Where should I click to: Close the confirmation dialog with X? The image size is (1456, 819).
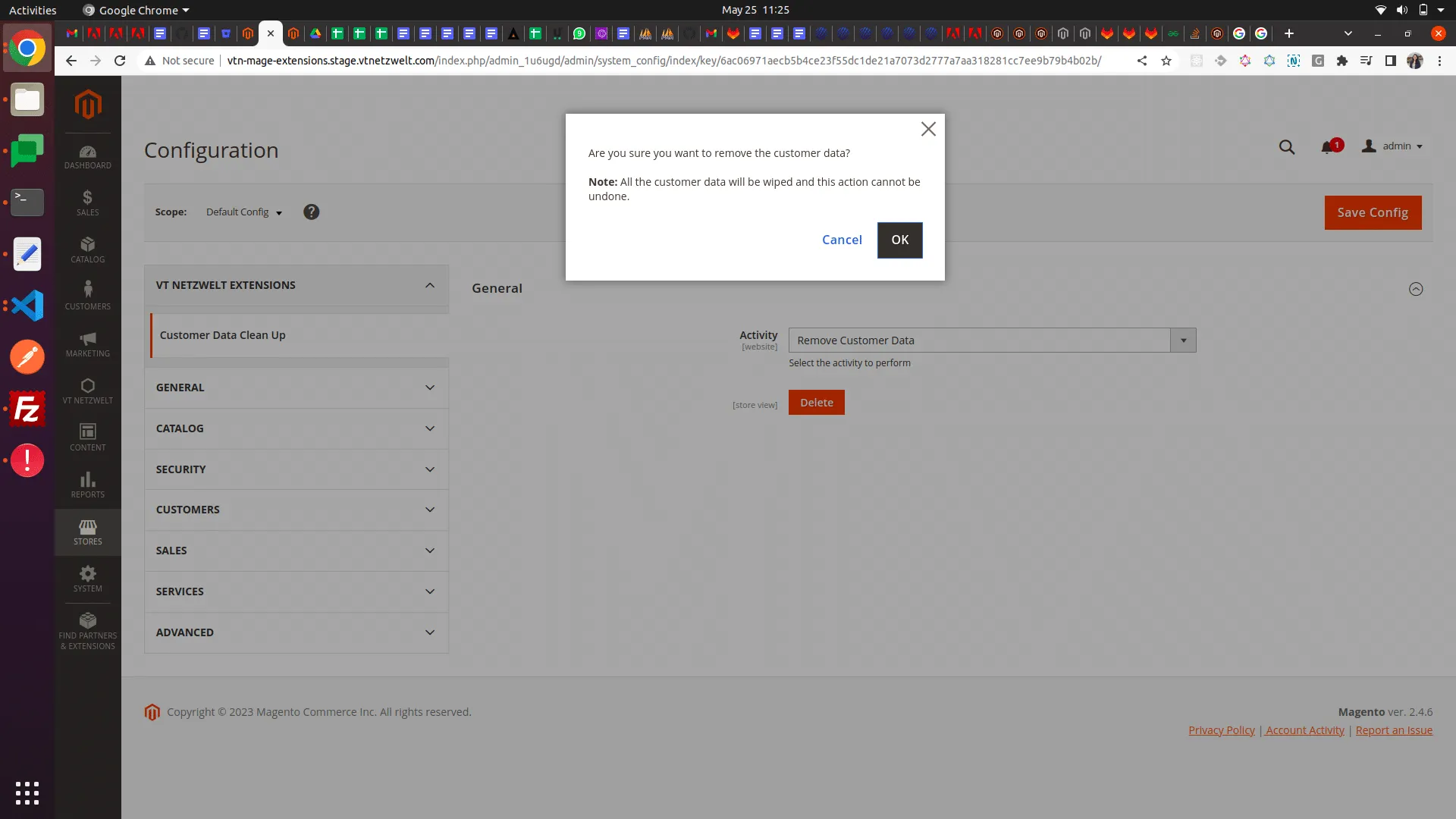coord(928,130)
